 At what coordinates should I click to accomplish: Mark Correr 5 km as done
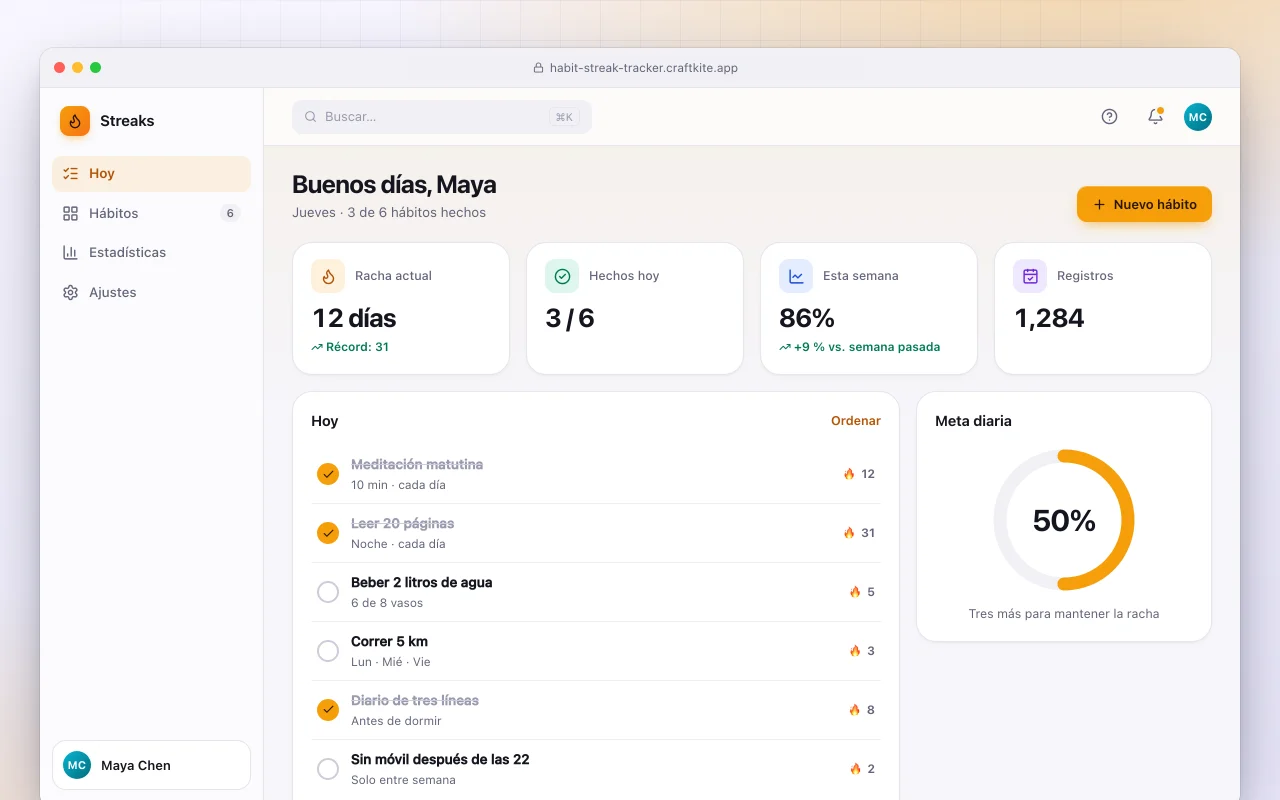(328, 651)
